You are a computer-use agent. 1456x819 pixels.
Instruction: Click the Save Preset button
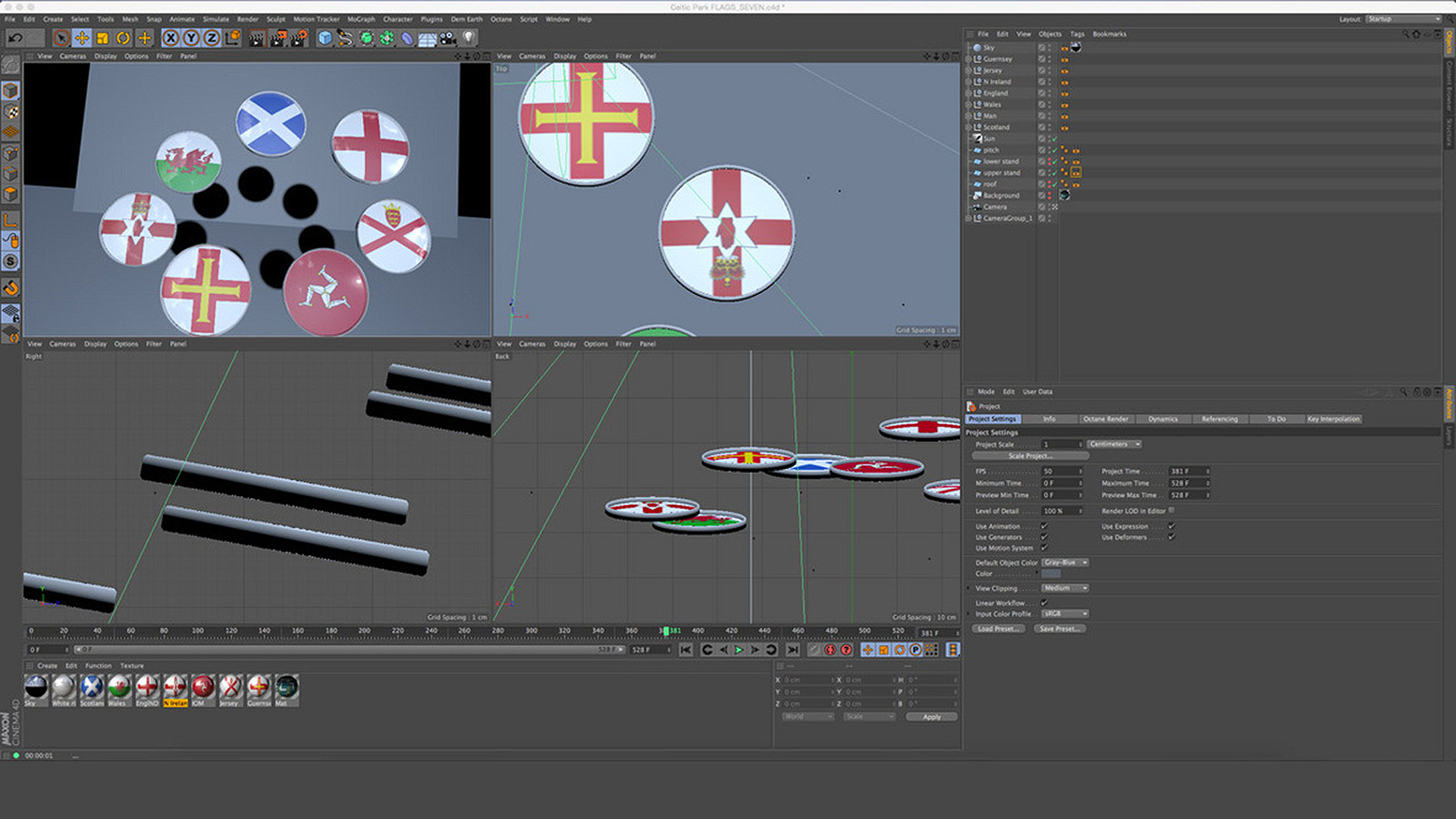[1059, 629]
